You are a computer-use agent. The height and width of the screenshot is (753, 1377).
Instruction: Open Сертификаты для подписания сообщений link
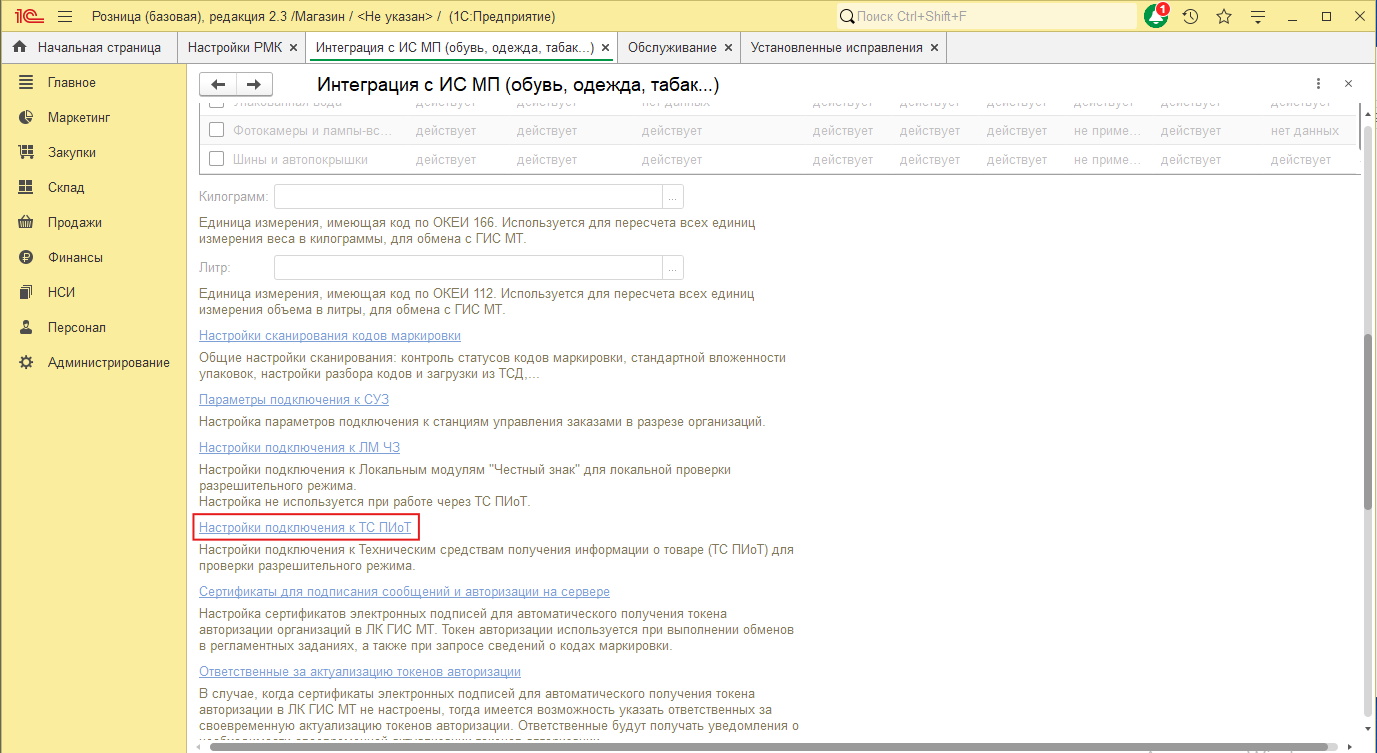[404, 591]
